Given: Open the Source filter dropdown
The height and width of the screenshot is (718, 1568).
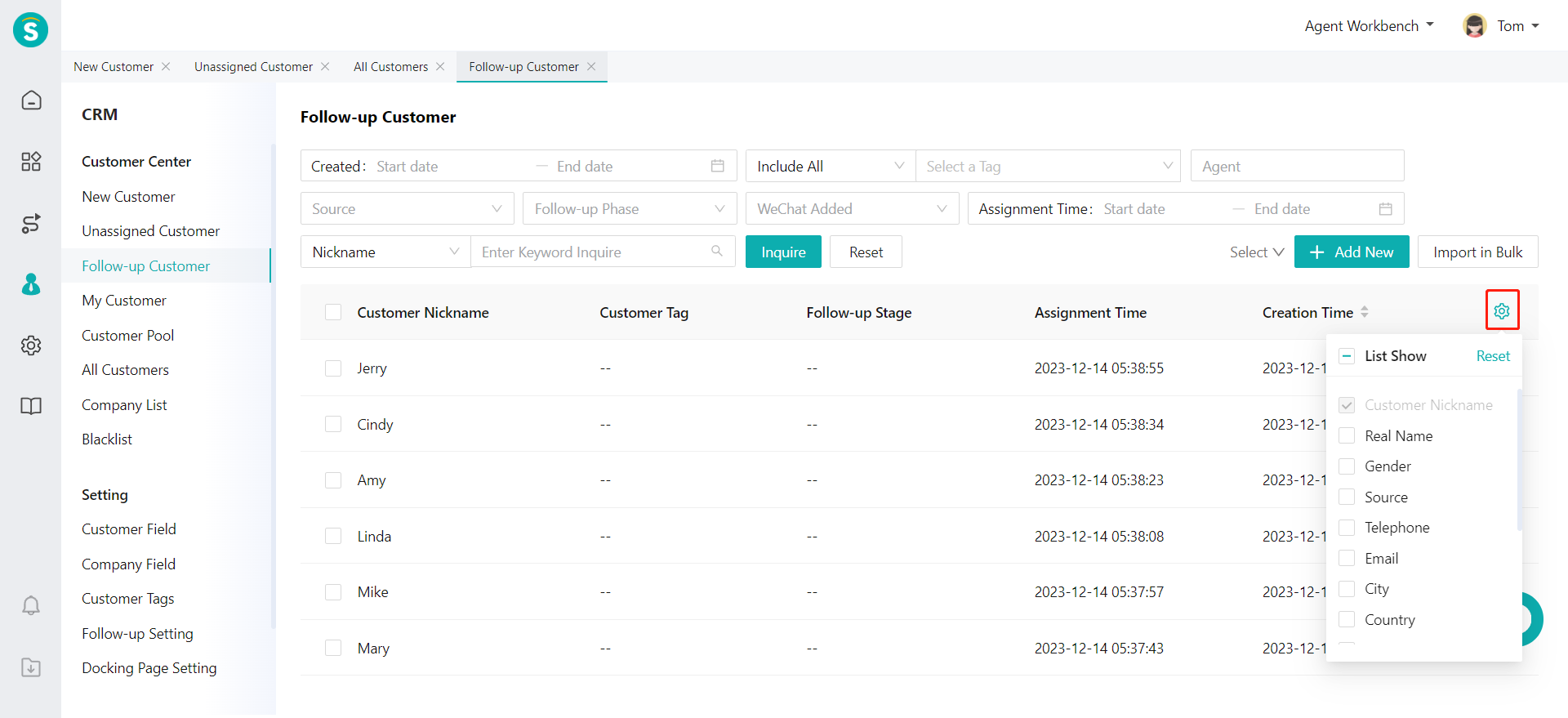Looking at the screenshot, I should point(408,208).
